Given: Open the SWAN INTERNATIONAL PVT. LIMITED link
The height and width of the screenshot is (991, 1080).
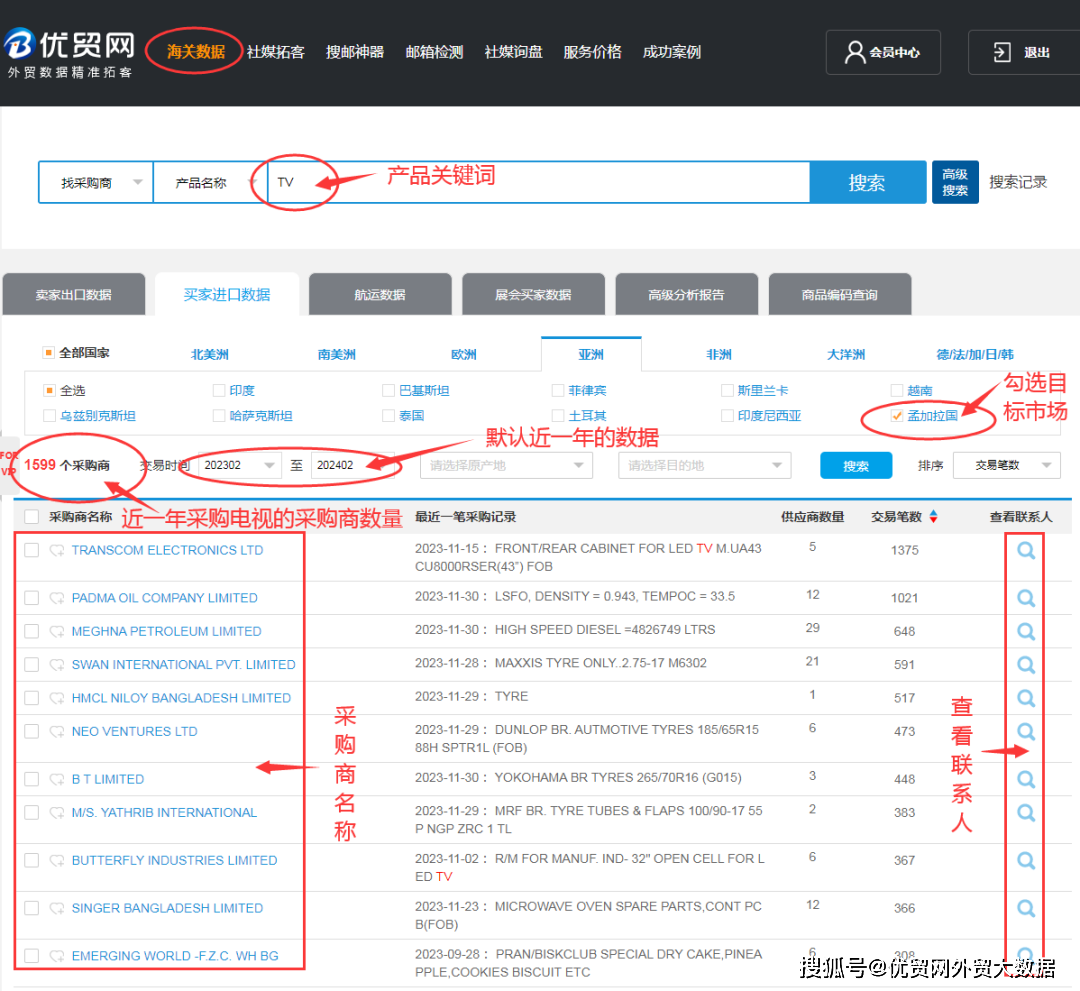Looking at the screenshot, I should pyautogui.click(x=183, y=664).
